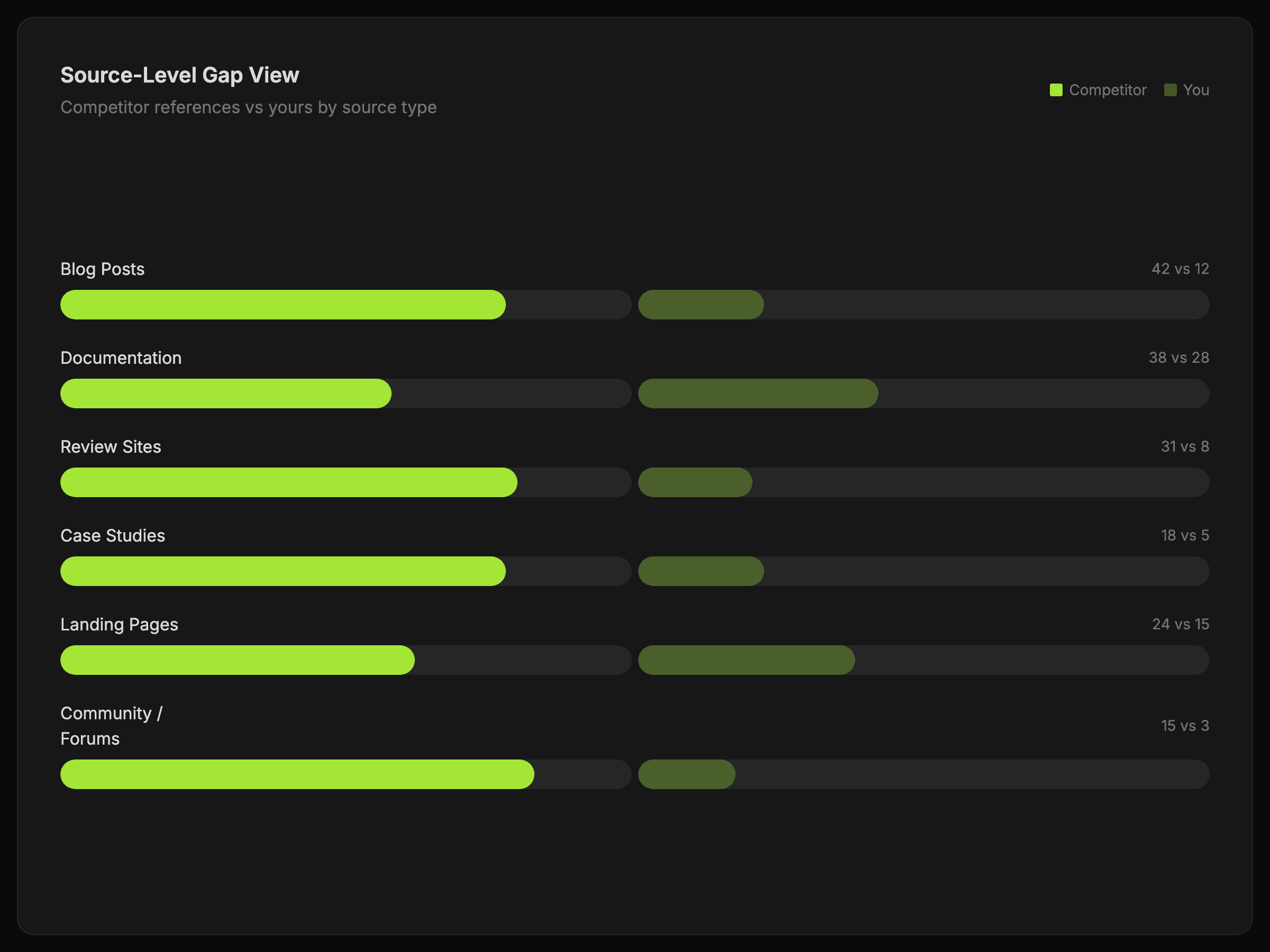Click the dark green You legend swatch
The height and width of the screenshot is (952, 1270).
pos(1170,90)
